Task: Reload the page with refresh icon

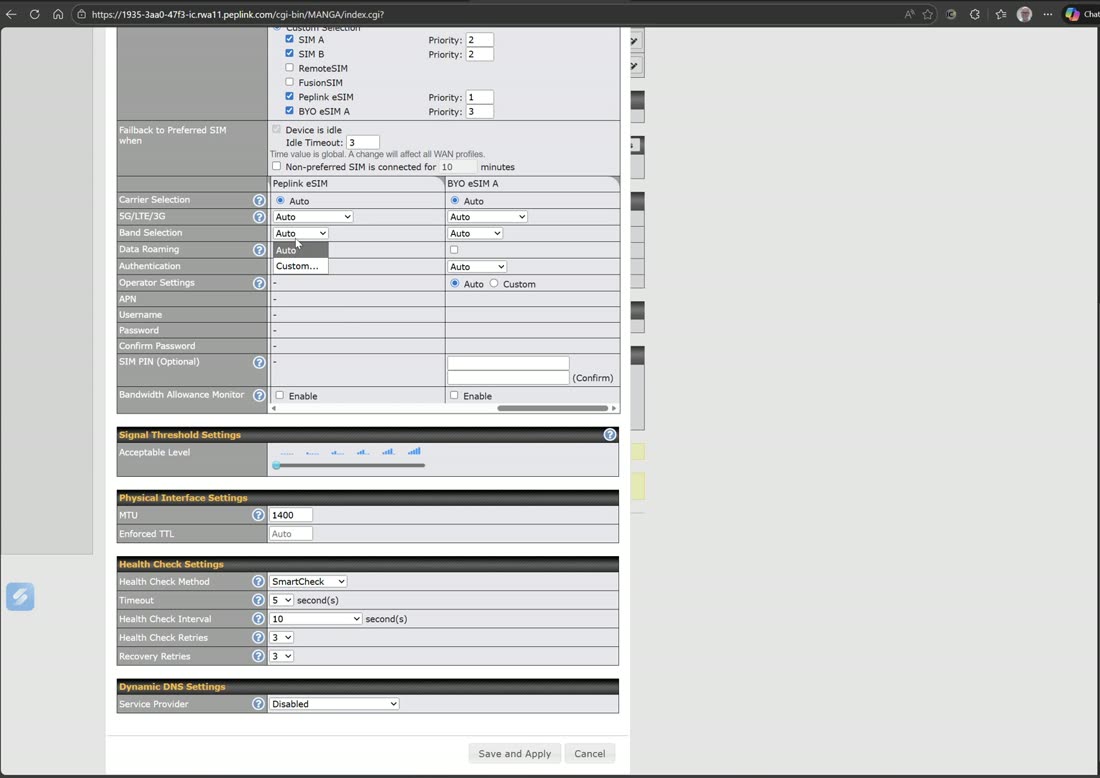Action: click(x=34, y=14)
